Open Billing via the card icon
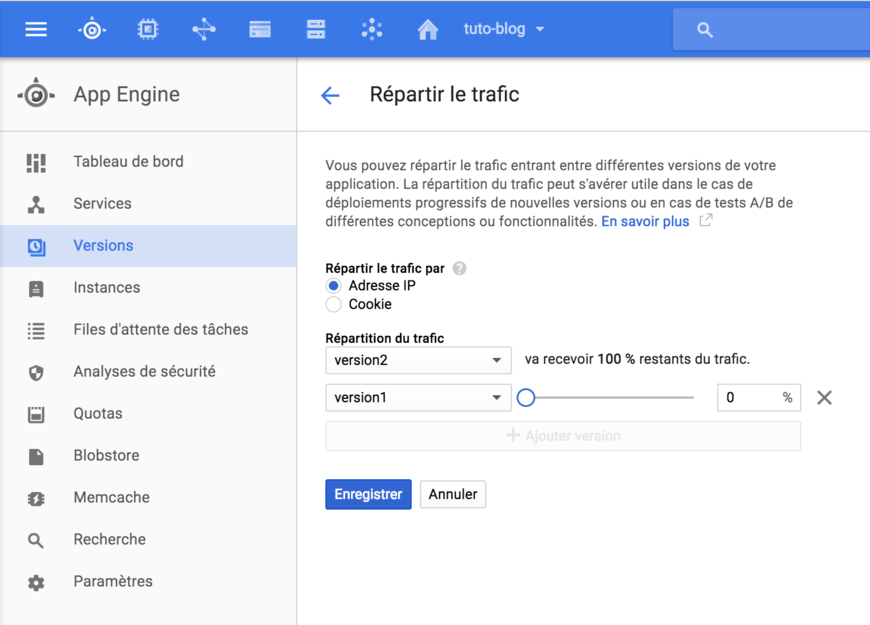This screenshot has height=625, width=870. click(260, 29)
